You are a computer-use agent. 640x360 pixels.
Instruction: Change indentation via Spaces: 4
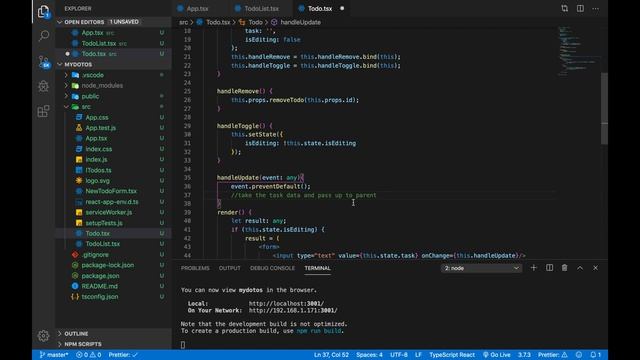(369, 355)
